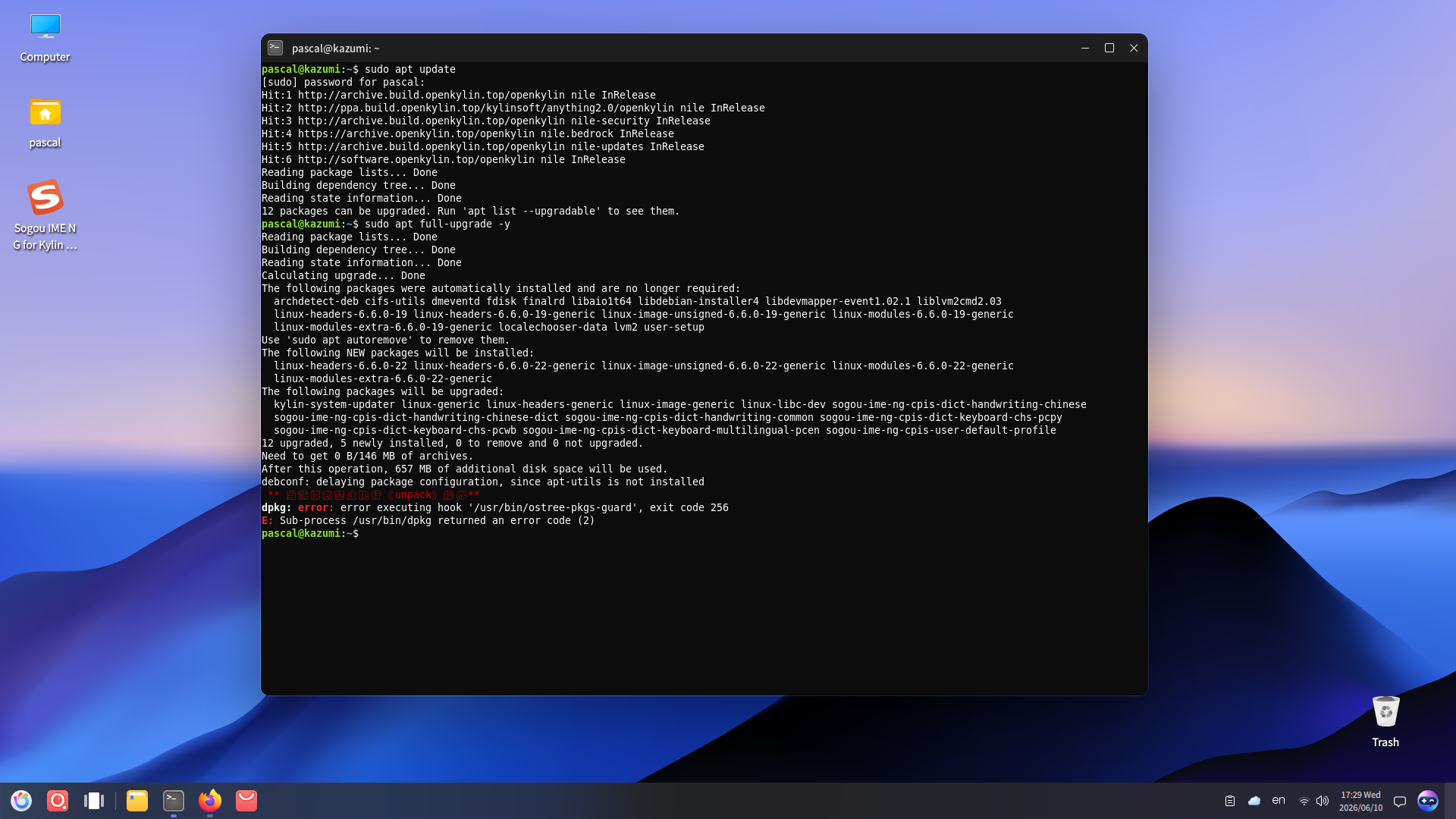The image size is (1456, 819).
Task: Minimize the terminal window
Action: coord(1085,48)
